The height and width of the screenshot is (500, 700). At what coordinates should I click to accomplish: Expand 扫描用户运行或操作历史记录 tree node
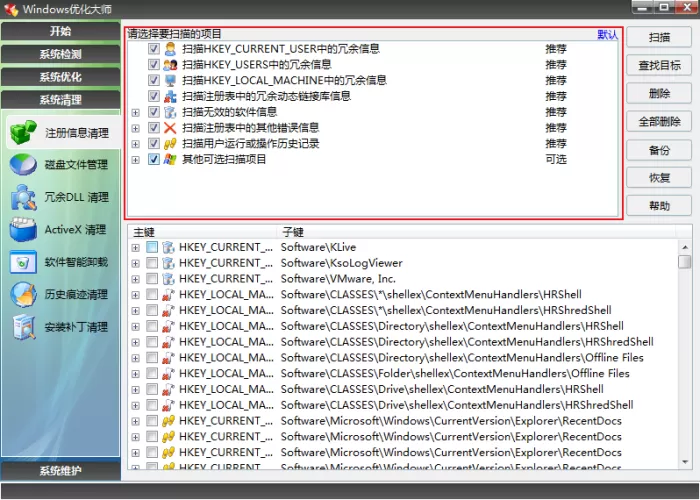click(136, 144)
